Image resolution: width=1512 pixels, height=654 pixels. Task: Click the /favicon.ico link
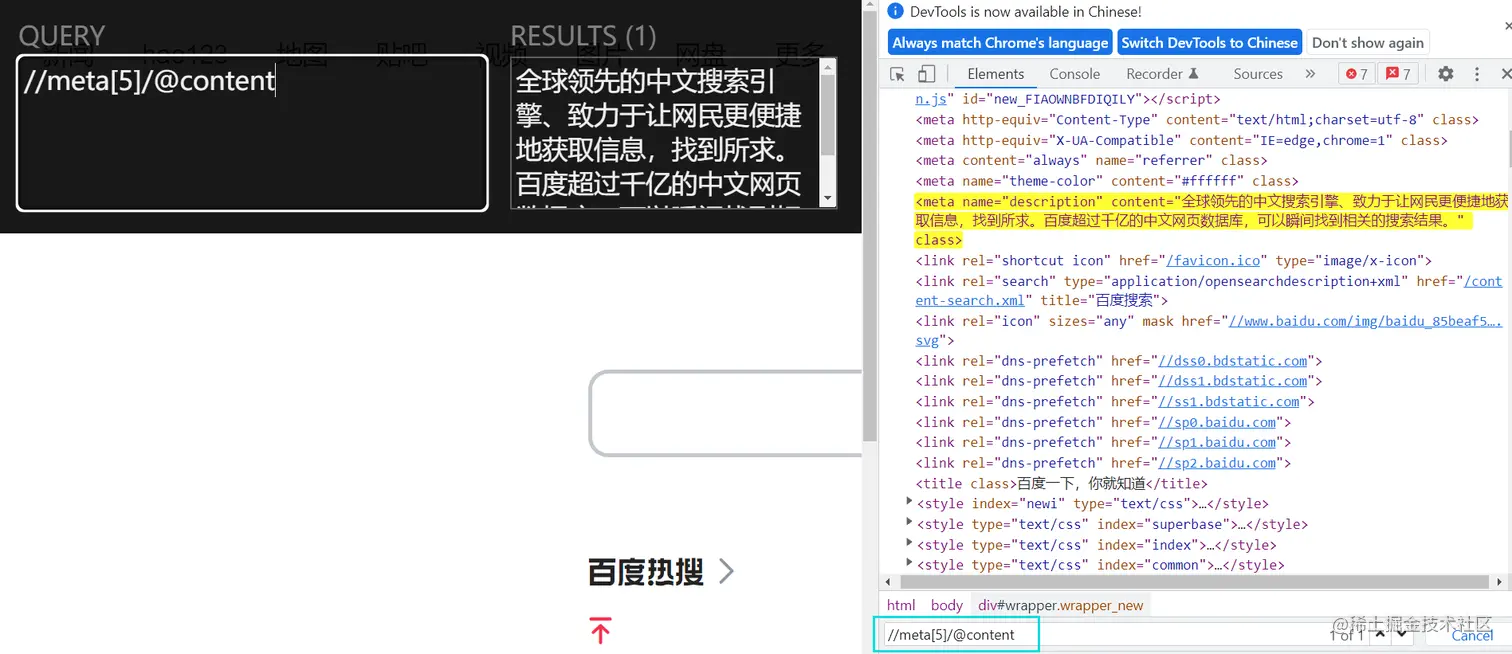[x=1213, y=260]
